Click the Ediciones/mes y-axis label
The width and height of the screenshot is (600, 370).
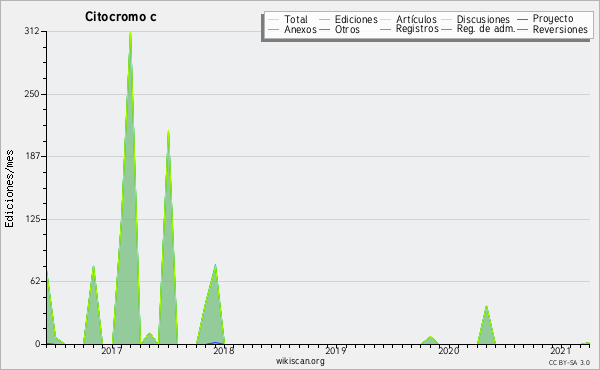9,189
